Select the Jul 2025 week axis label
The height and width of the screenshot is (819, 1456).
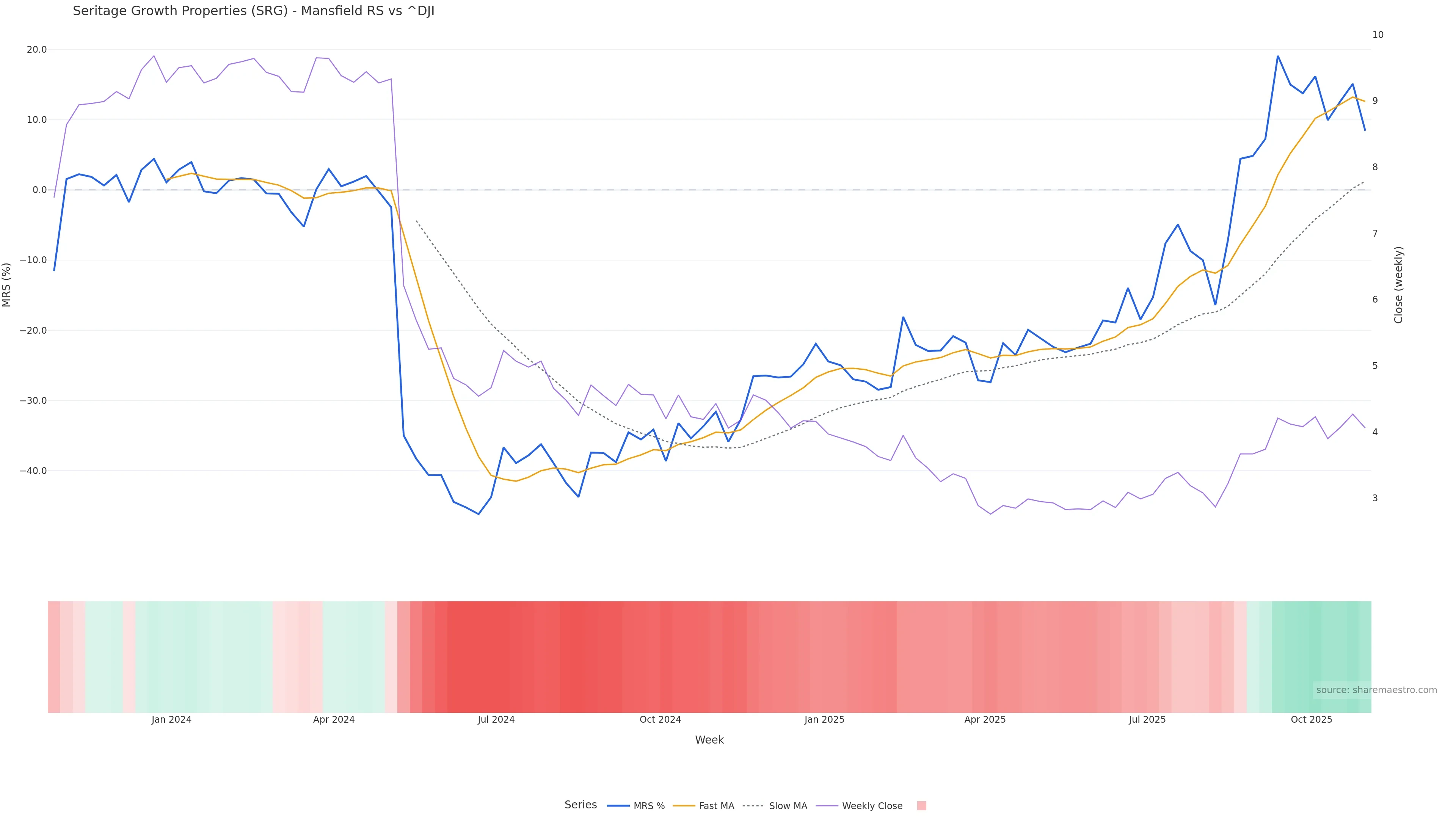click(x=1147, y=720)
